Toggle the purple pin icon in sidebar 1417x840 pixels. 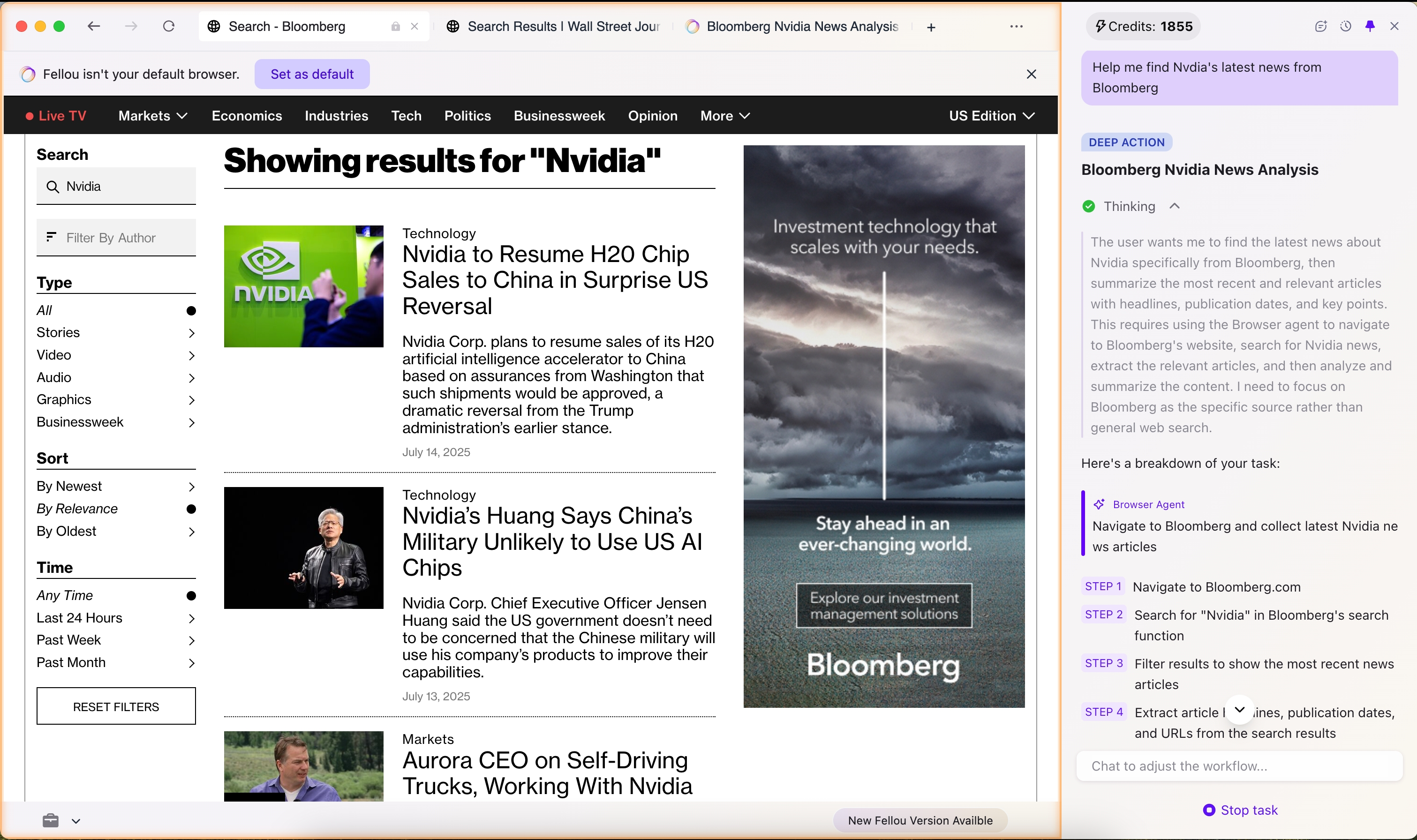point(1370,26)
